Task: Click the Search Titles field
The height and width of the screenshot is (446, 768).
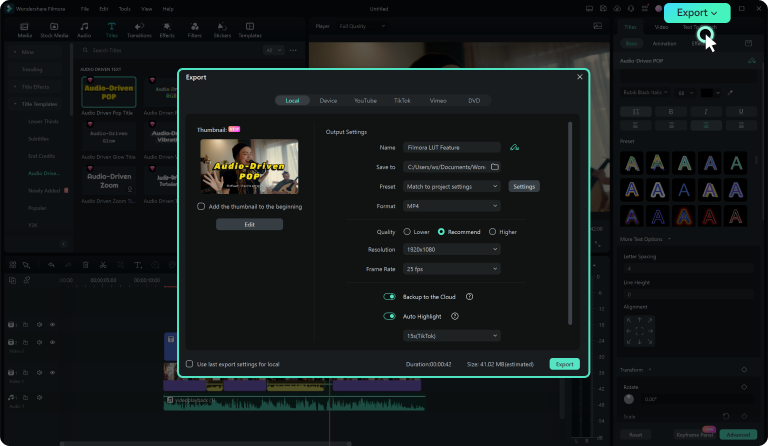Action: (x=171, y=50)
